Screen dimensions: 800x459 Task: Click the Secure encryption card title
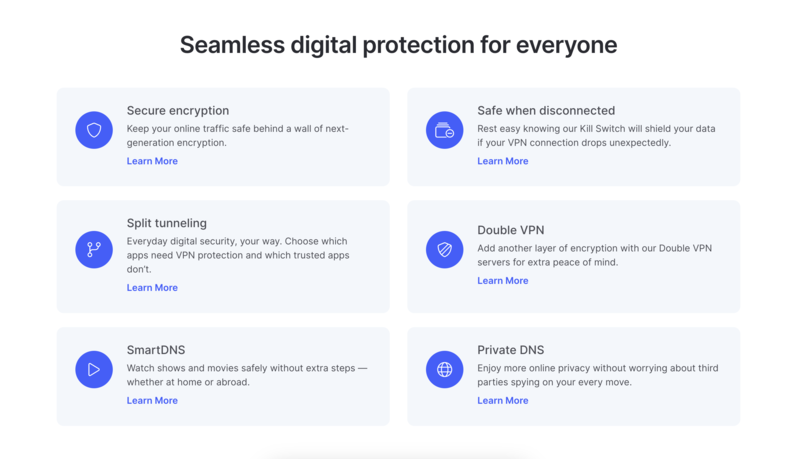click(x=178, y=111)
